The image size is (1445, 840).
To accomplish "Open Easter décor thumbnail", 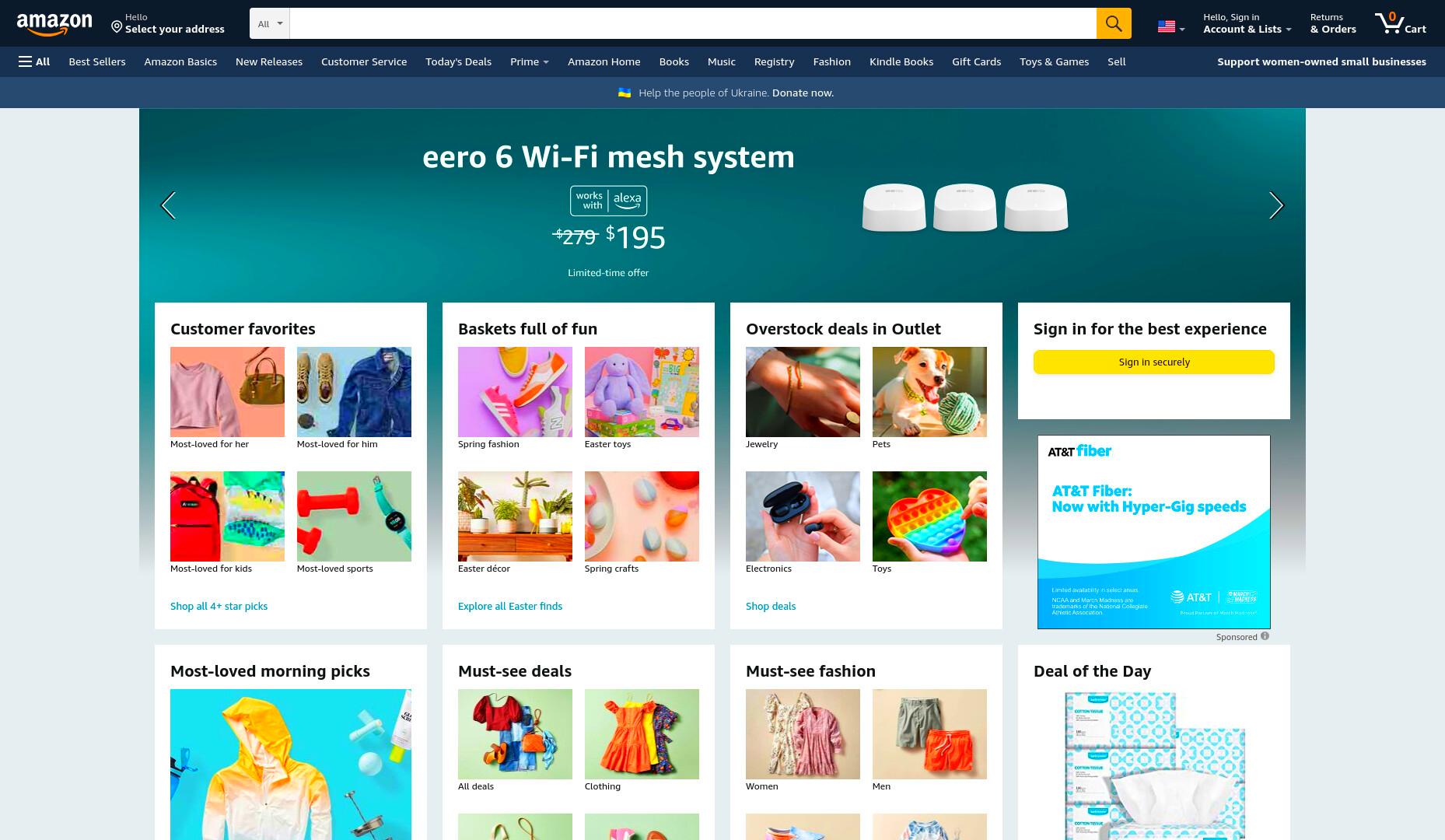I will 515,516.
